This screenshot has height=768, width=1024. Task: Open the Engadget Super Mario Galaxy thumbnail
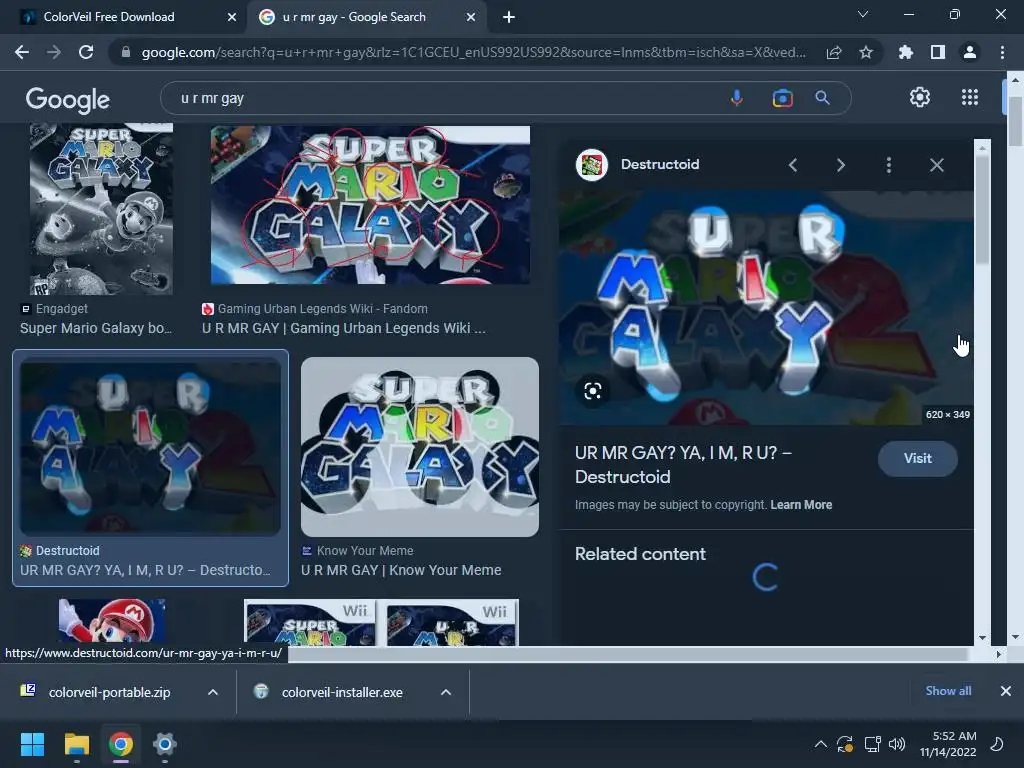point(101,209)
